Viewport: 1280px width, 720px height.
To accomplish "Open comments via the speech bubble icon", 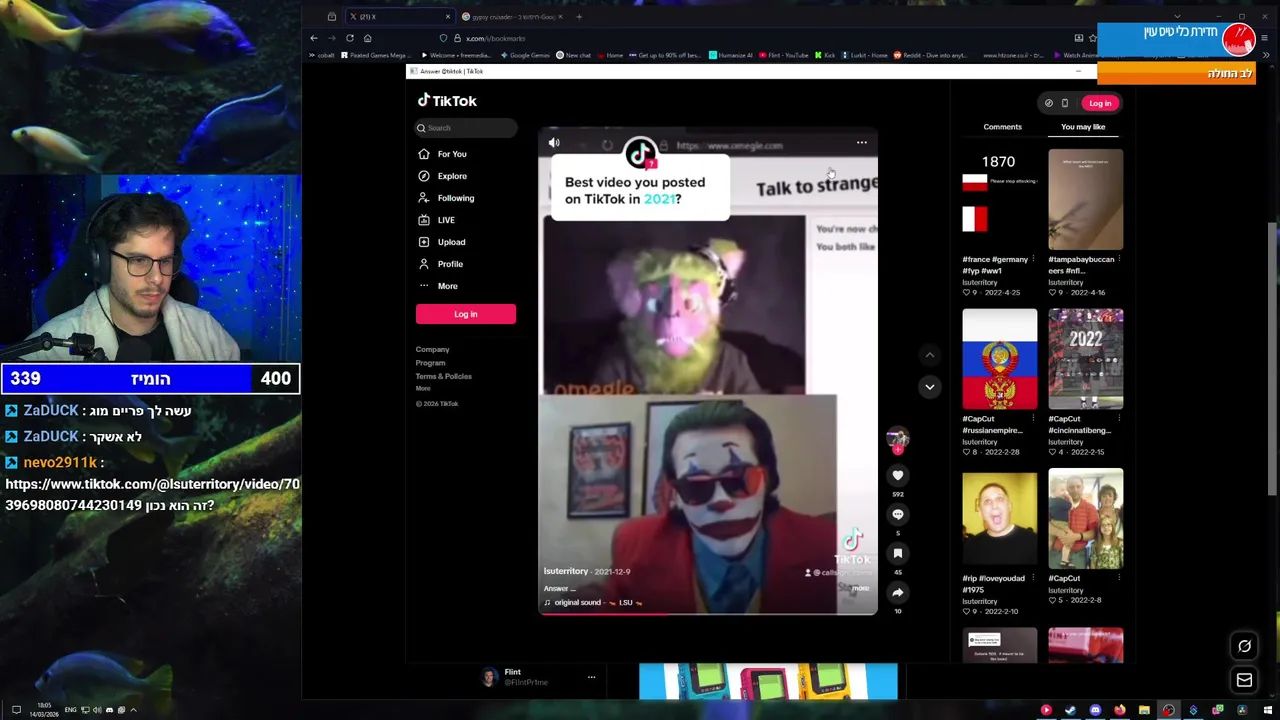I will (x=898, y=514).
